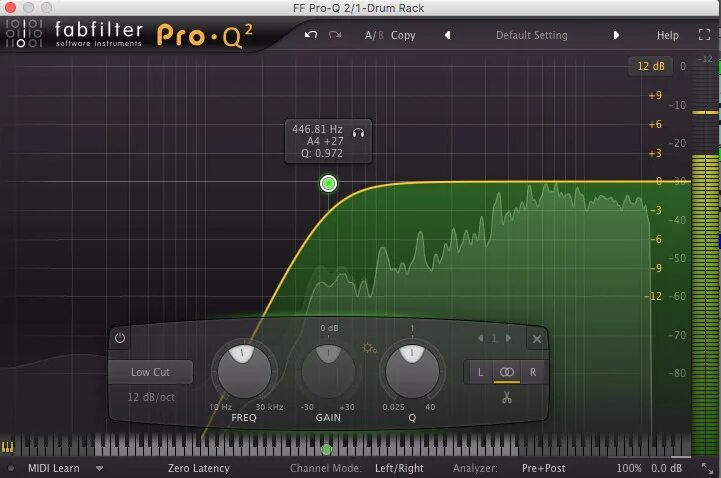The image size is (721, 478).
Task: Toggle the band power bypass button
Action: 120,338
